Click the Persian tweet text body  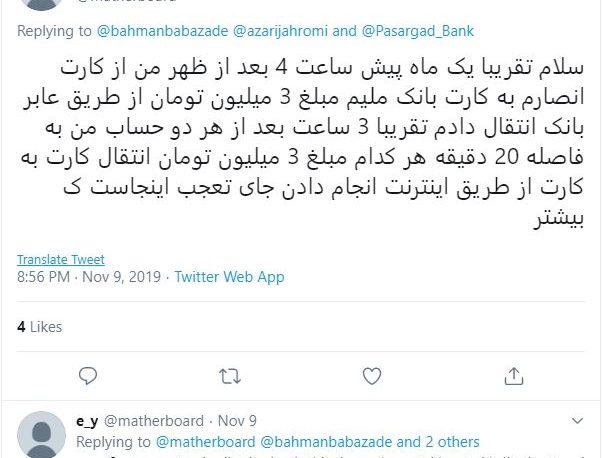click(x=302, y=143)
